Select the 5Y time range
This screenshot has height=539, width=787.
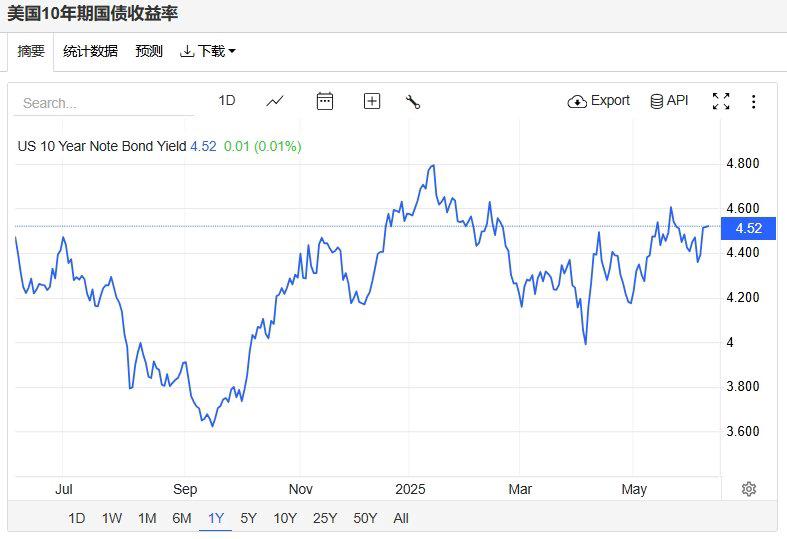pyautogui.click(x=248, y=518)
